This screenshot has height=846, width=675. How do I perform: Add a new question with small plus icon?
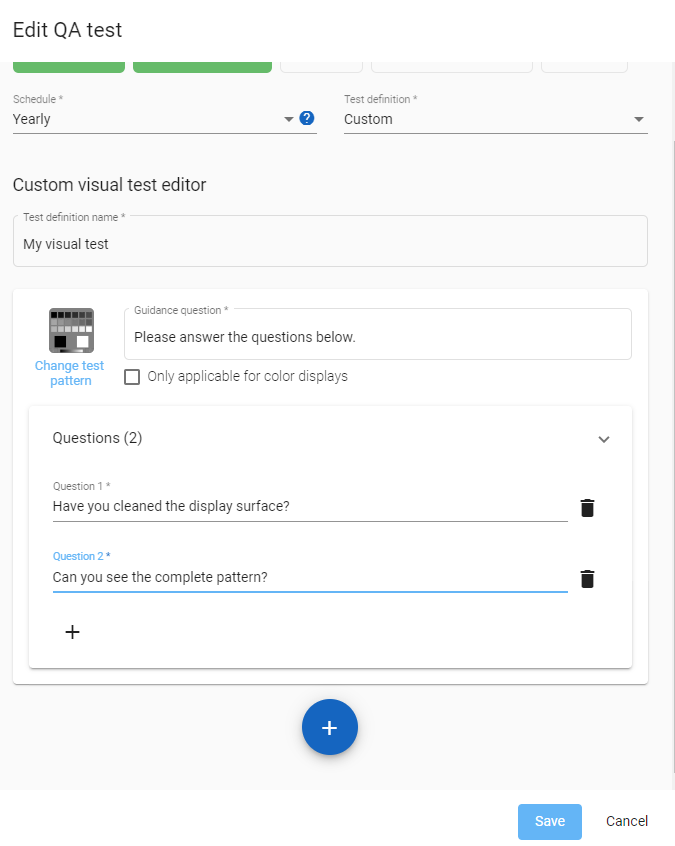tap(72, 632)
